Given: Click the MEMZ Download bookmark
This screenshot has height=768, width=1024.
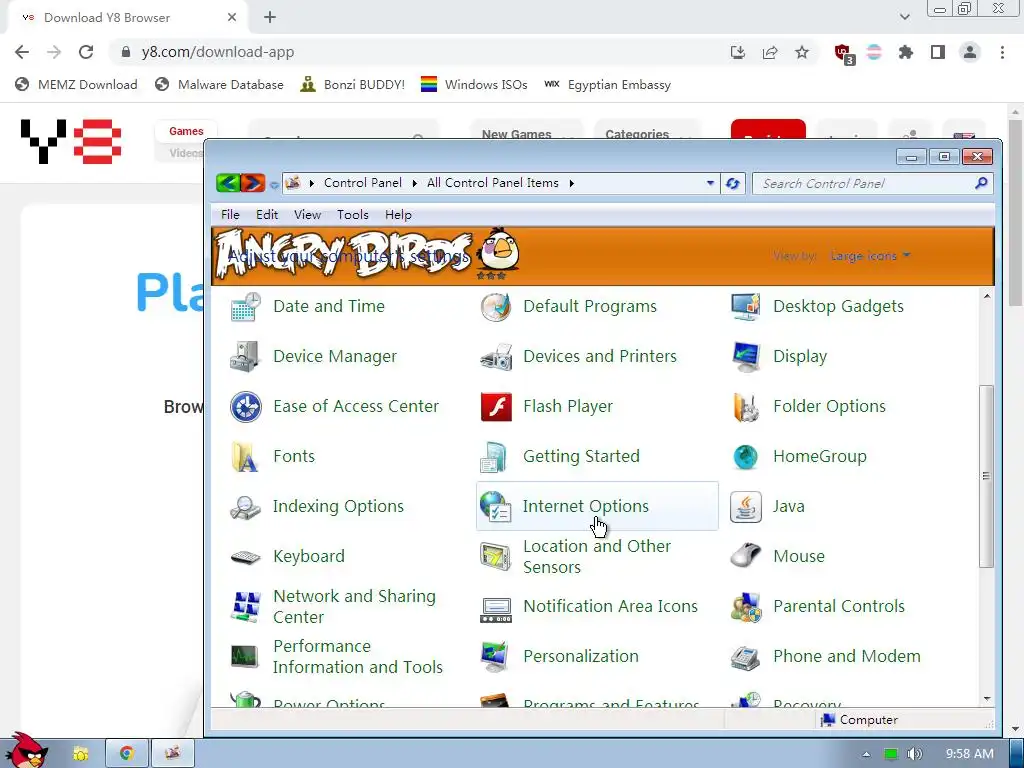Looking at the screenshot, I should 76,85.
